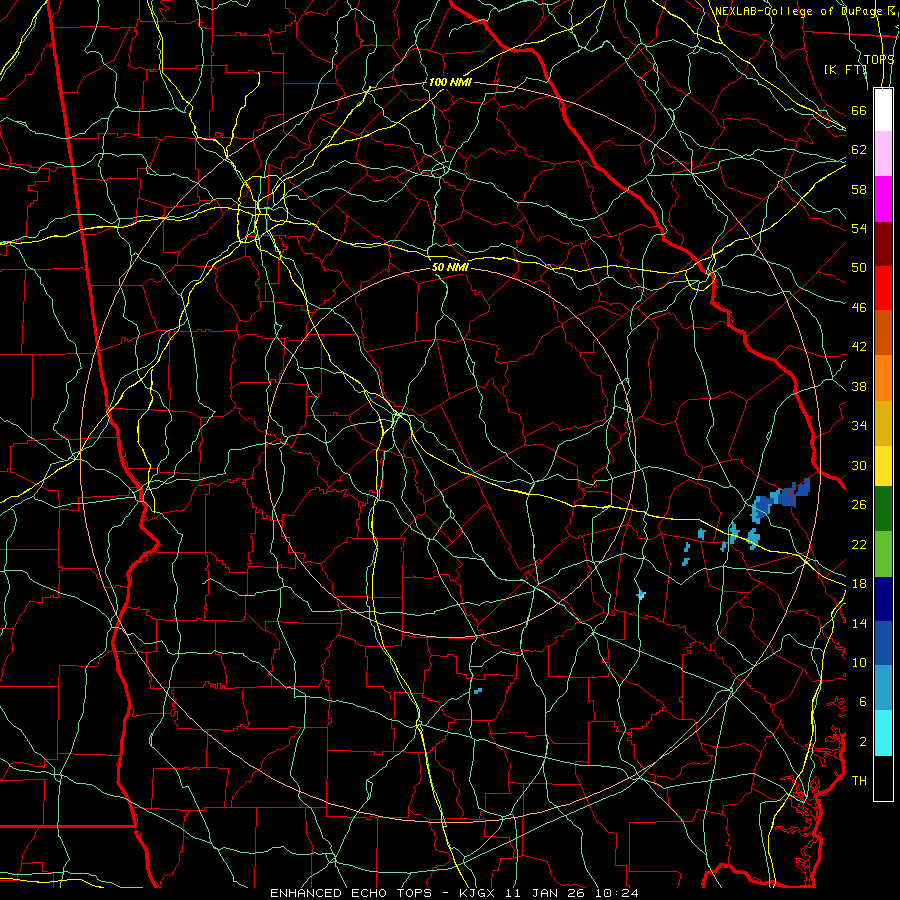The width and height of the screenshot is (900, 900).
Task: Click the bright red legend swatch between 50 and 46
Action: point(883,288)
